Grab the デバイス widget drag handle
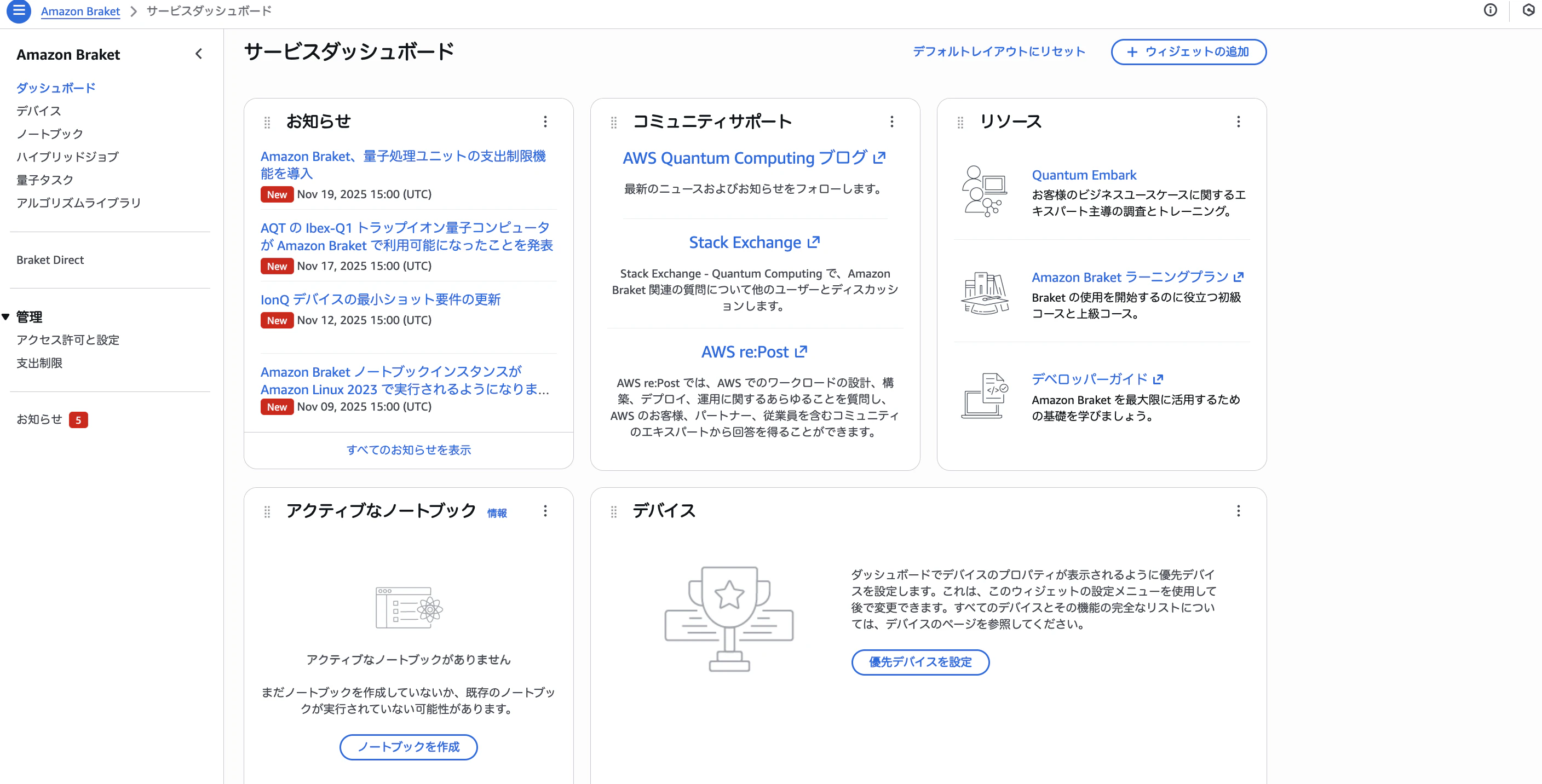1542x784 pixels. click(613, 512)
